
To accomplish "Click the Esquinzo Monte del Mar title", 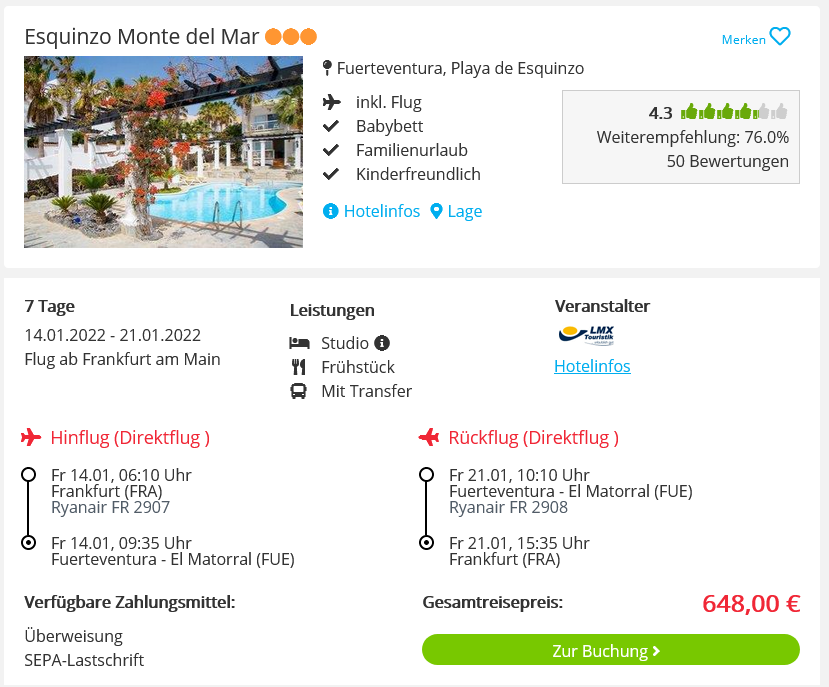I will pyautogui.click(x=142, y=36).
